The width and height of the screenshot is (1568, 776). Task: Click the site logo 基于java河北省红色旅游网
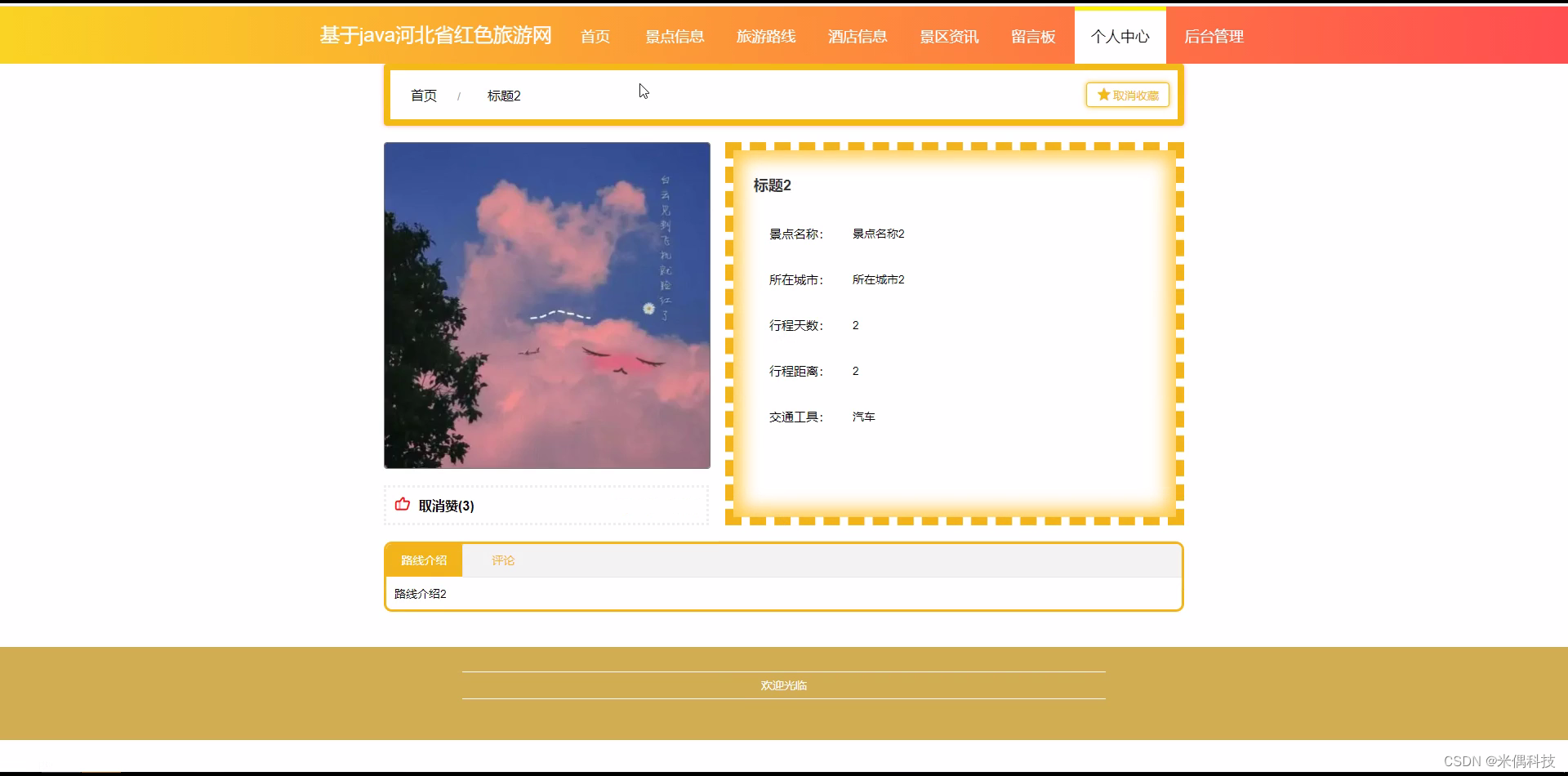click(435, 35)
